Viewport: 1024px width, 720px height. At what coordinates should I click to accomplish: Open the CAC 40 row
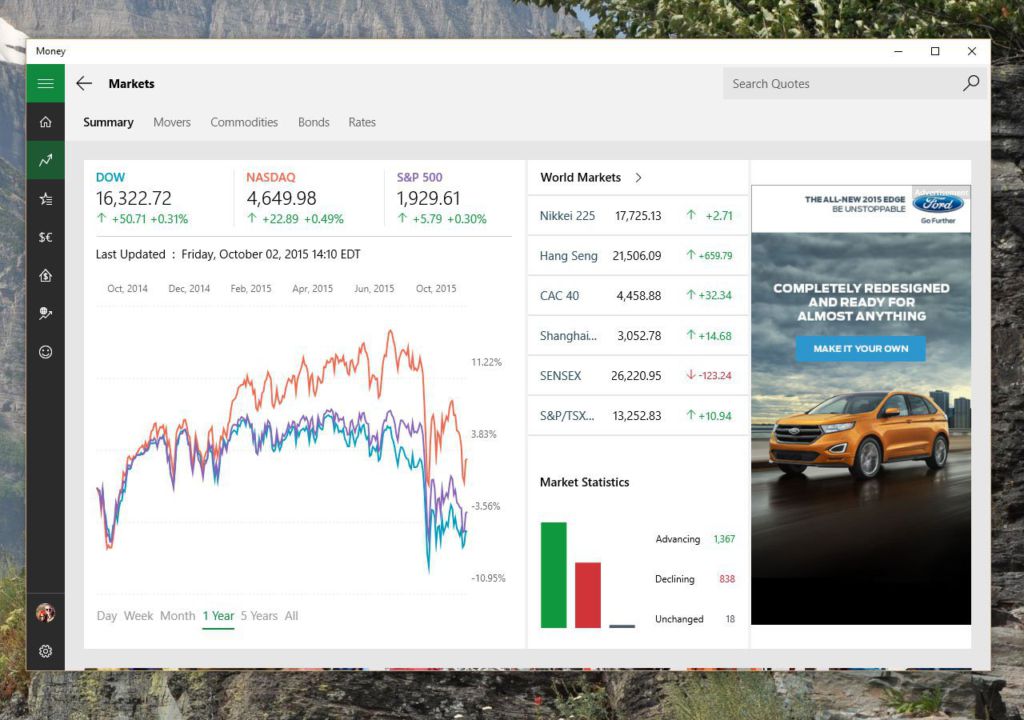point(637,295)
